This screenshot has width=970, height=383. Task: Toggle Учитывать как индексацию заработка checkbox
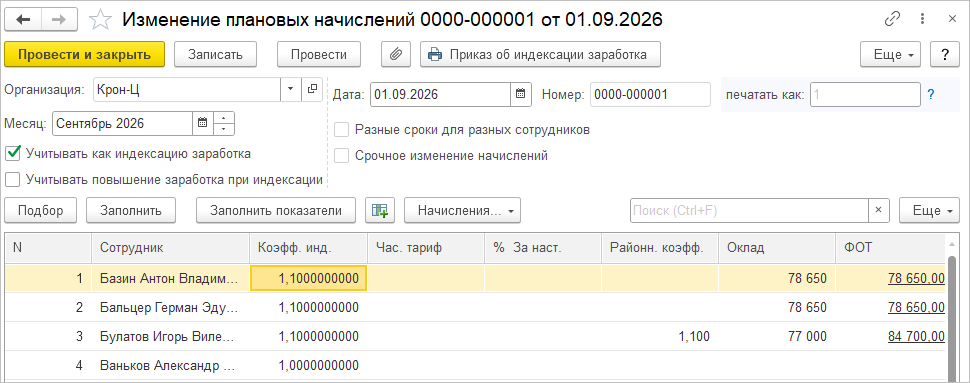13,153
